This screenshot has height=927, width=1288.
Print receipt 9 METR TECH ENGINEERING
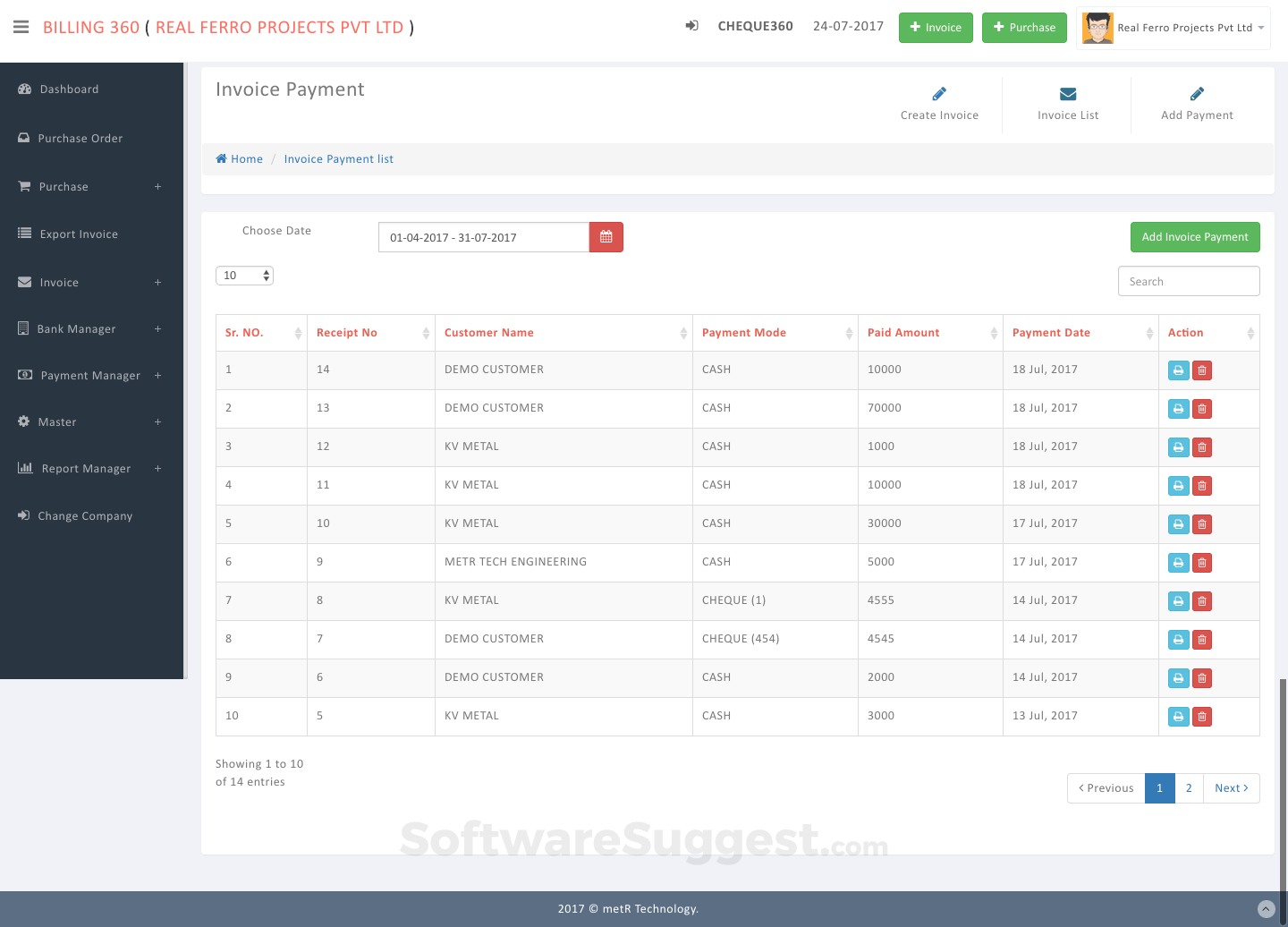coord(1179,563)
